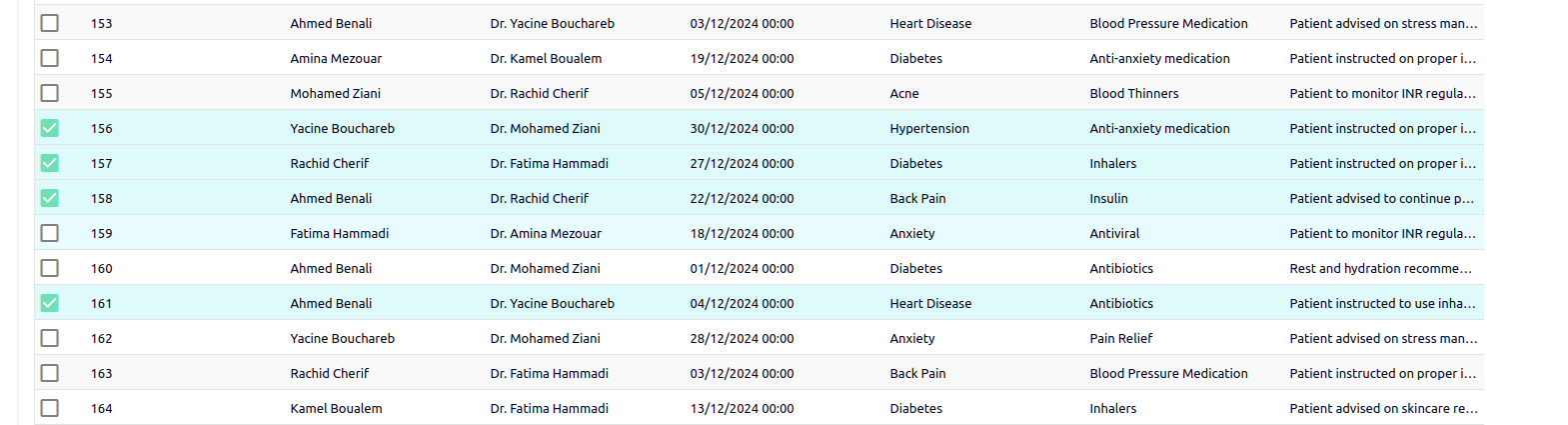
Task: Select the checkbox for record 154
Action: [x=50, y=58]
